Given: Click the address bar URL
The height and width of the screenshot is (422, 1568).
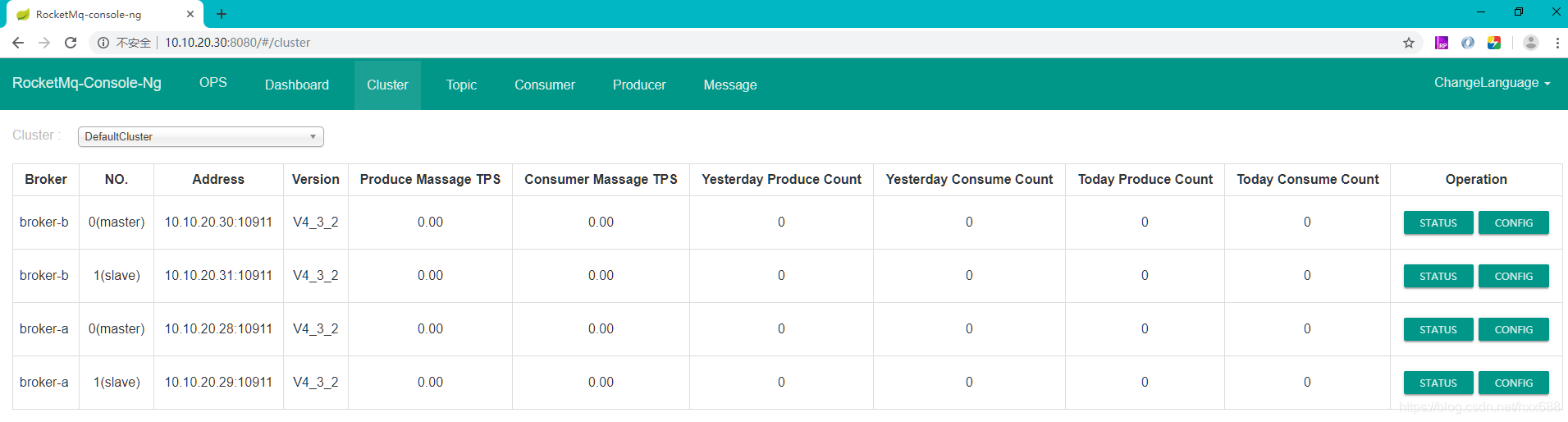Looking at the screenshot, I should coord(237,43).
